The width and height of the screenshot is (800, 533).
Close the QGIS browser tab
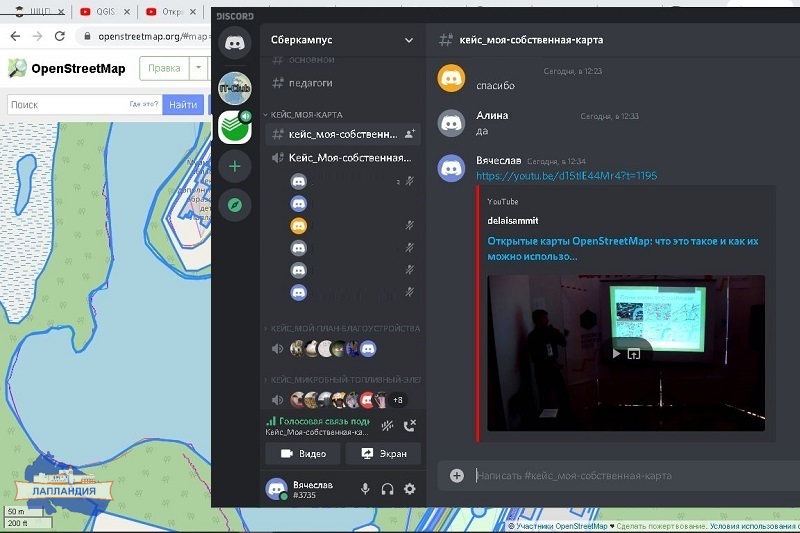click(x=127, y=11)
